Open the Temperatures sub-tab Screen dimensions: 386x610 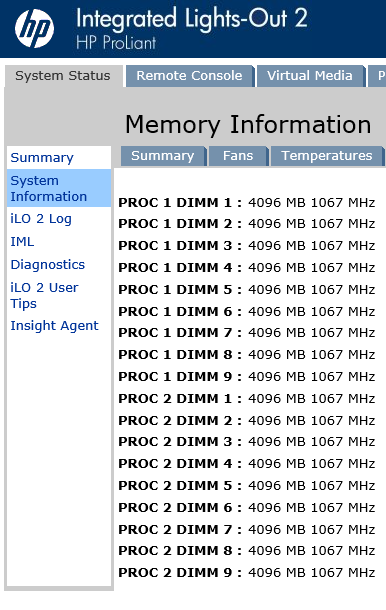pyautogui.click(x=327, y=156)
